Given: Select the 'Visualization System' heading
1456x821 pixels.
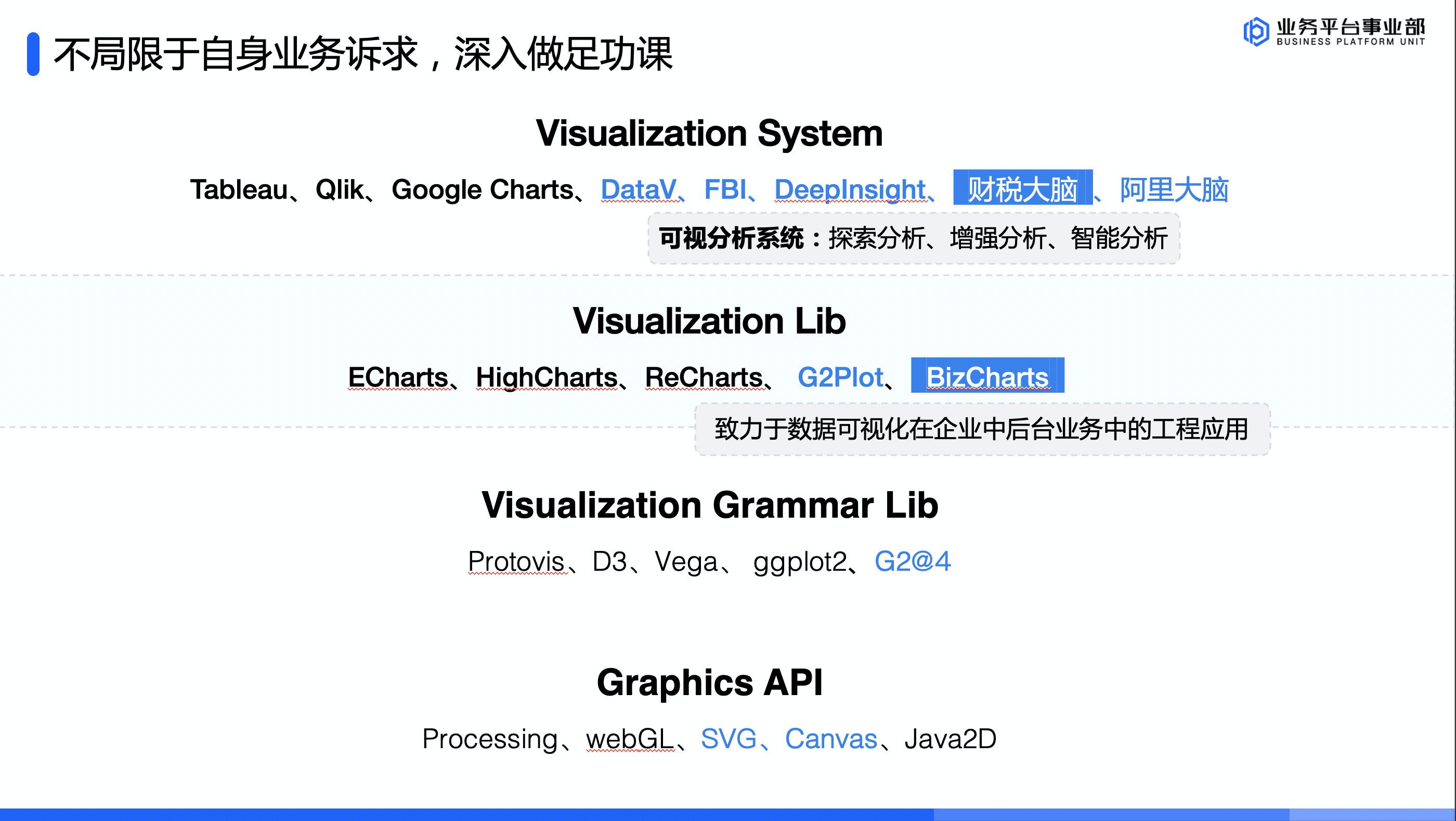Looking at the screenshot, I should tap(709, 133).
